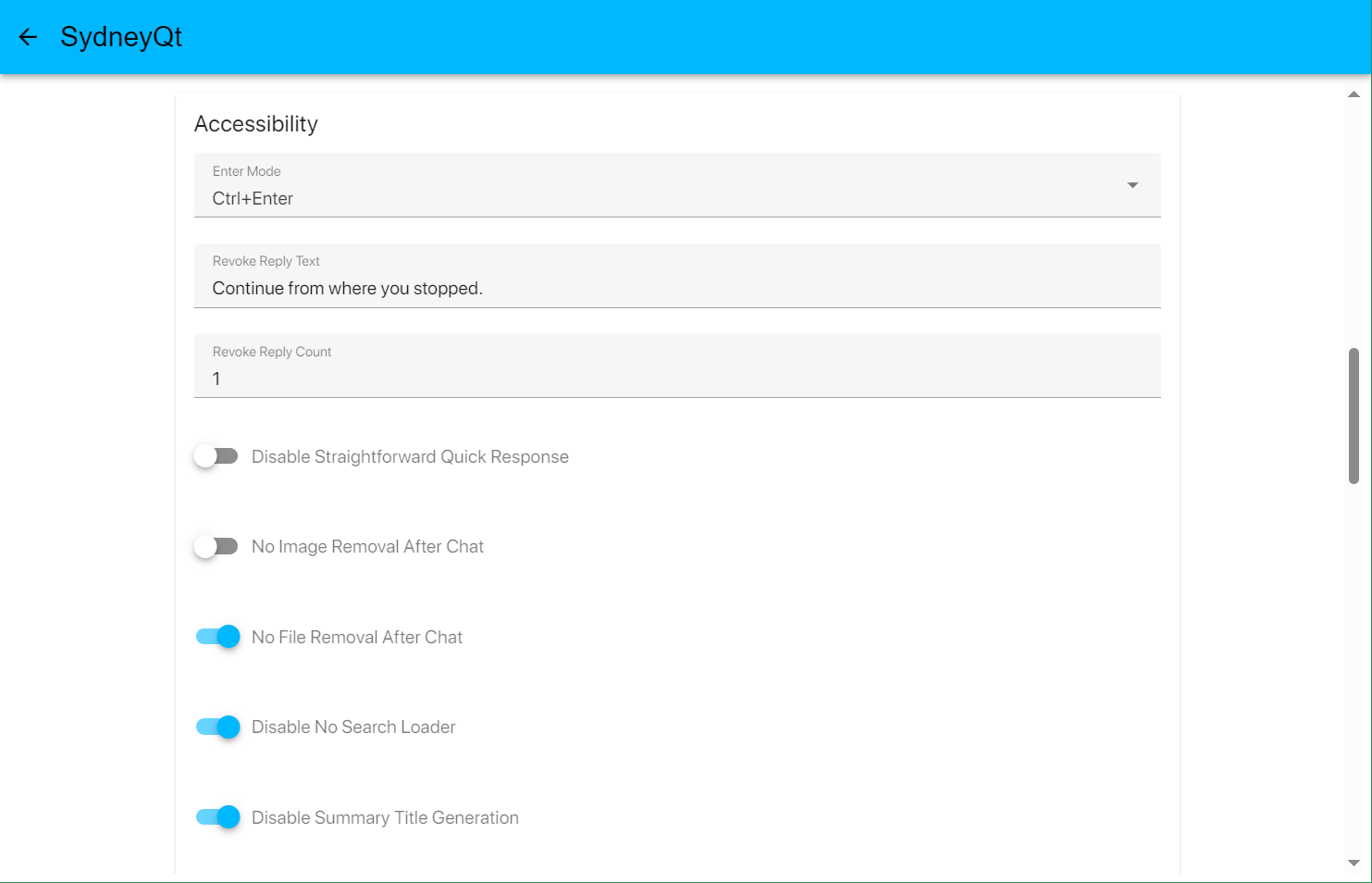Toggle off Disable Summary Title Generation switch
This screenshot has width=1372, height=883.
pos(218,817)
